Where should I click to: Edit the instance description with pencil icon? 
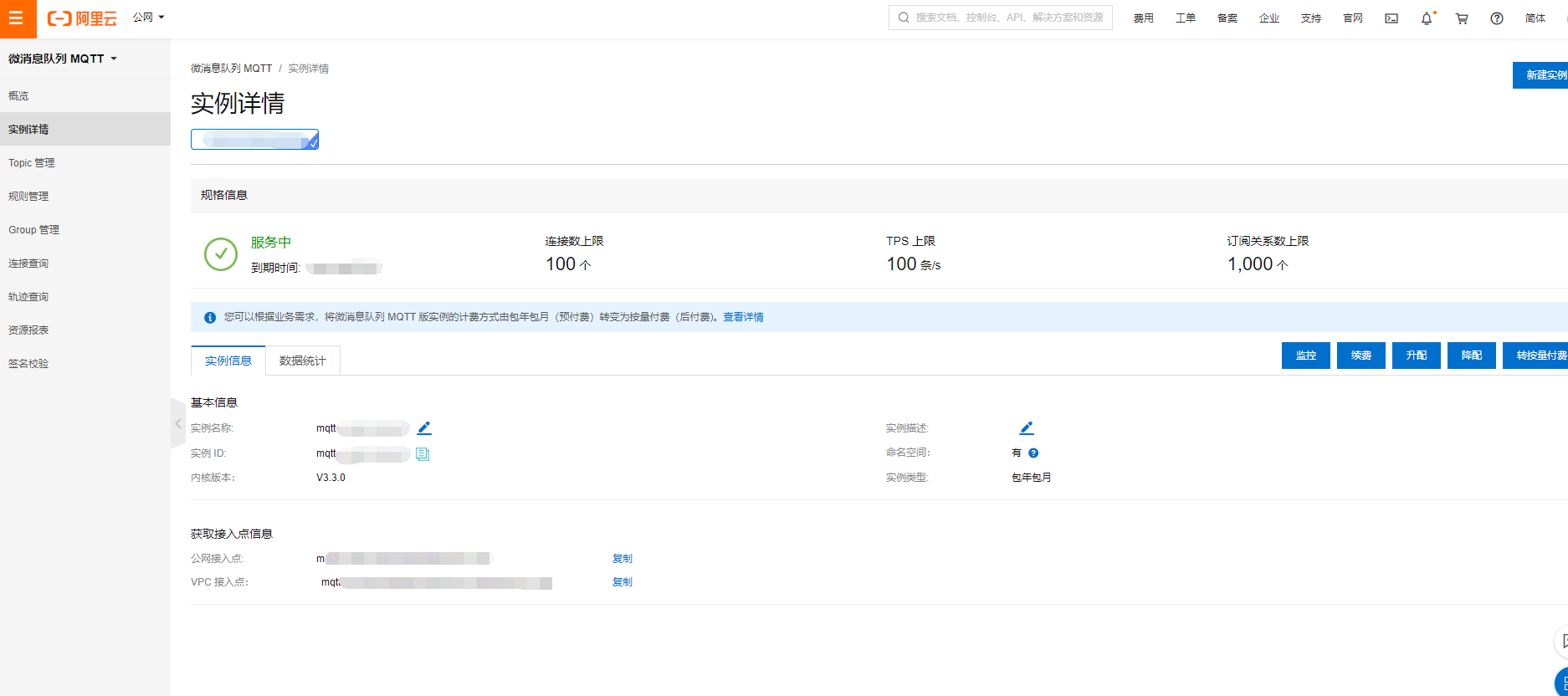[1027, 428]
